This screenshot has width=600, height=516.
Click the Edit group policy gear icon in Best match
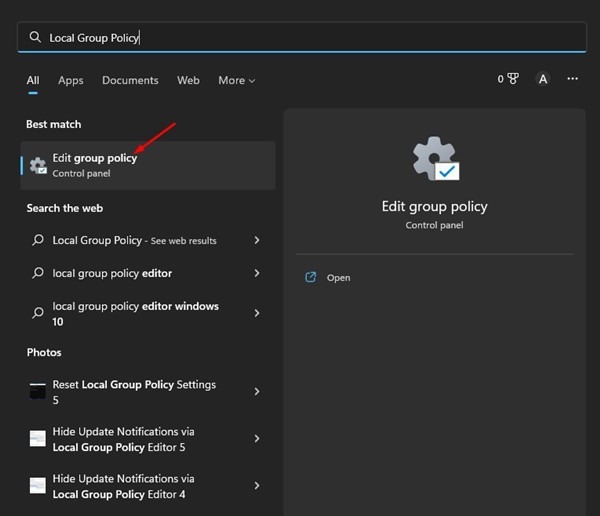click(38, 166)
